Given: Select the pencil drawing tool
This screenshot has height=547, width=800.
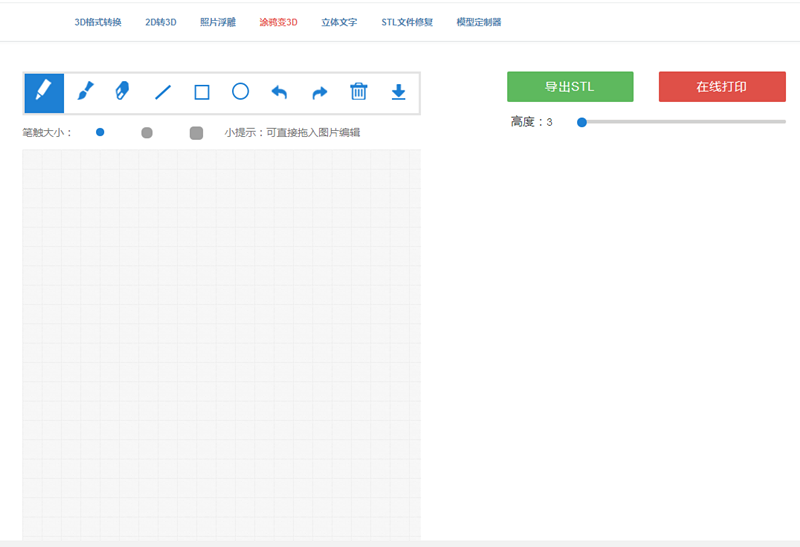Looking at the screenshot, I should [x=44, y=92].
